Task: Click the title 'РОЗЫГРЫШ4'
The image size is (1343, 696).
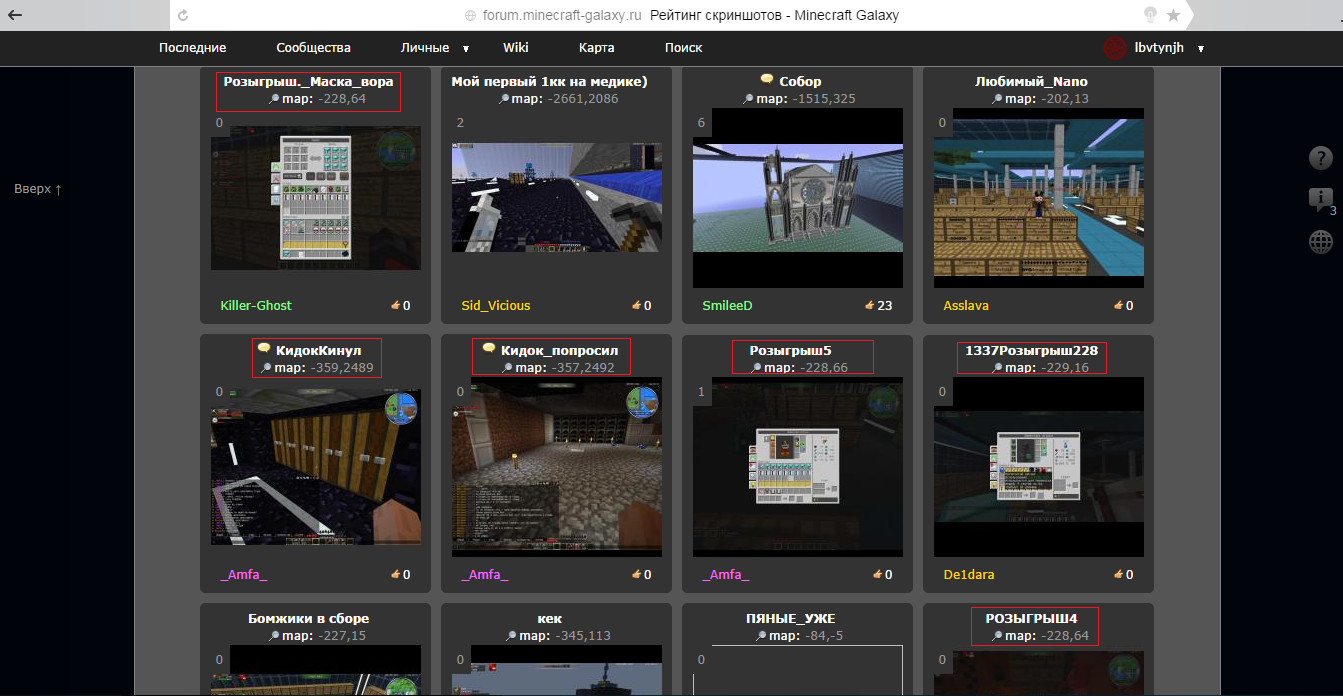Action: (x=1032, y=618)
